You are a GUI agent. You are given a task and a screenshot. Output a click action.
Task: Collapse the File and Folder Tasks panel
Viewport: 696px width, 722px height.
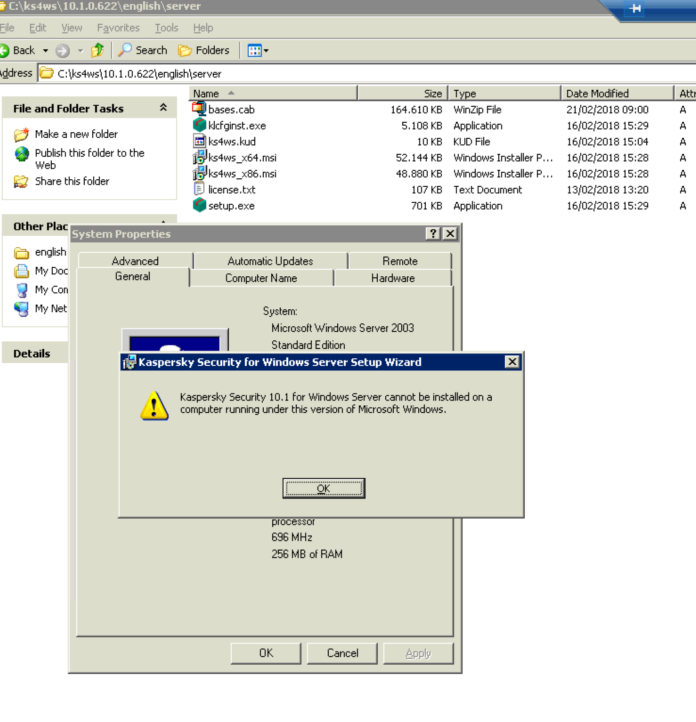point(163,108)
